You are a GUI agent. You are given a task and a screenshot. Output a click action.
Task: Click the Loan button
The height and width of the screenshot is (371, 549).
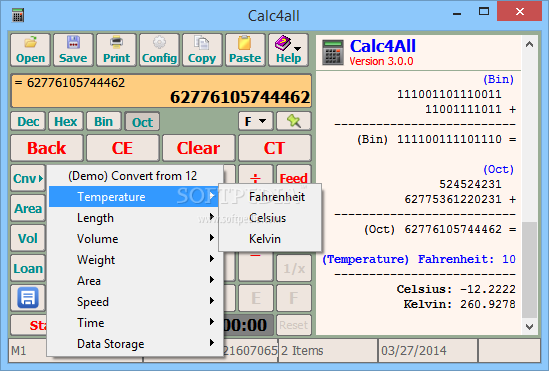tap(28, 268)
